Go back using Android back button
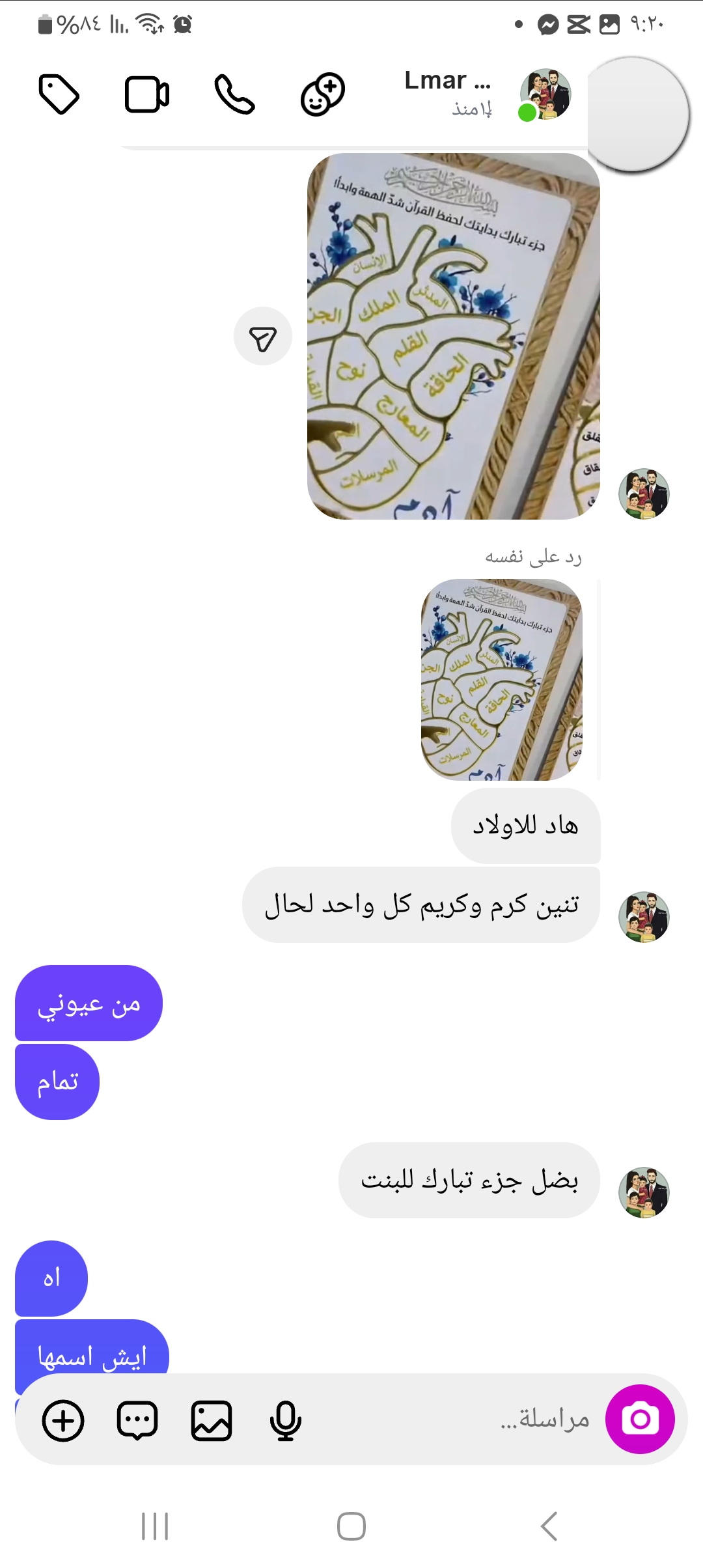 (549, 1526)
